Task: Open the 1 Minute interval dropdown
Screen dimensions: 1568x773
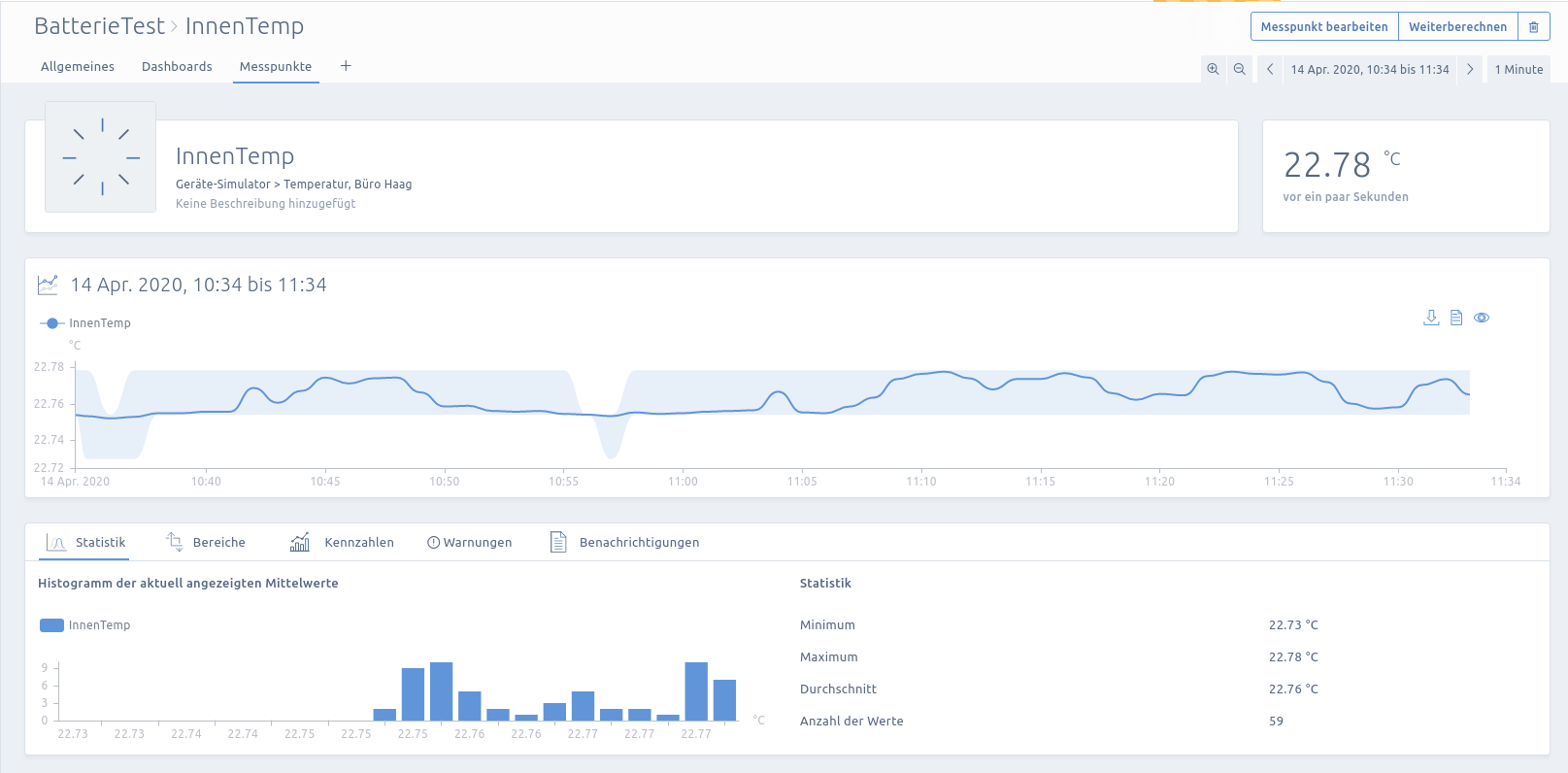Action: pos(1518,69)
